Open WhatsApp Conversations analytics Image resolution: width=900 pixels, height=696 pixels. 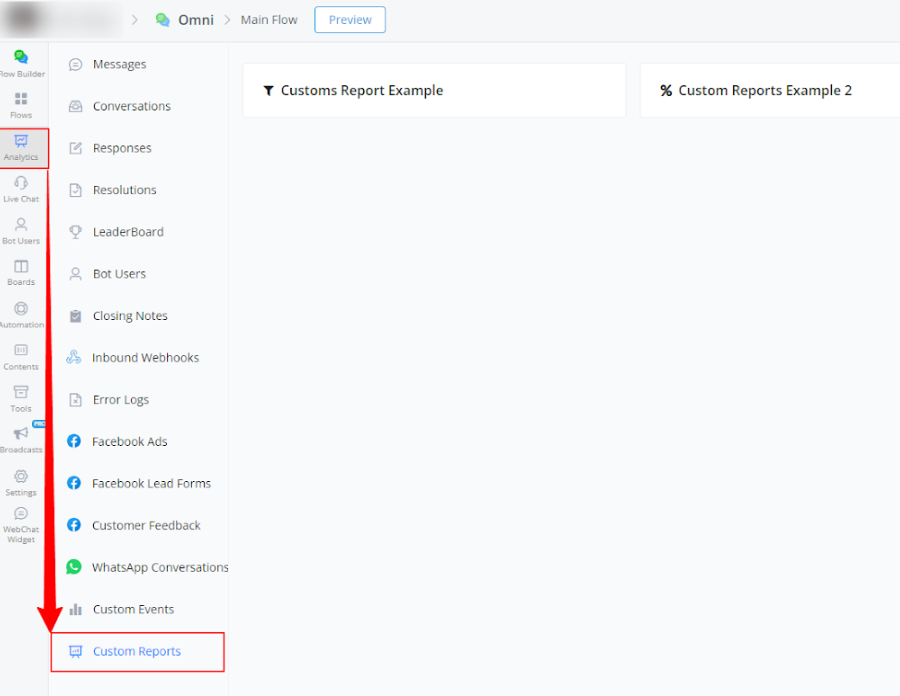coord(159,568)
